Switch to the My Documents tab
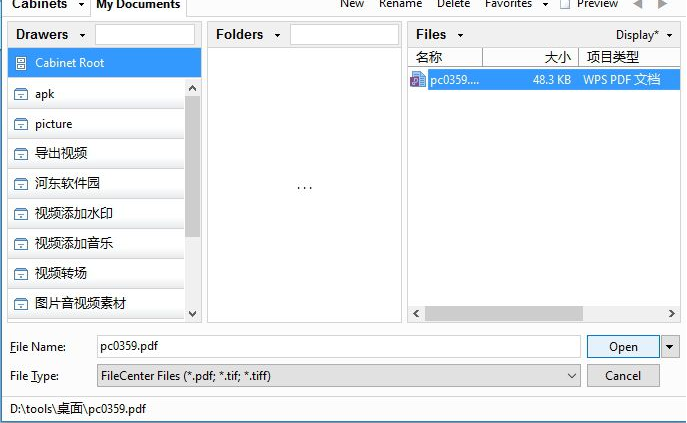 point(138,5)
